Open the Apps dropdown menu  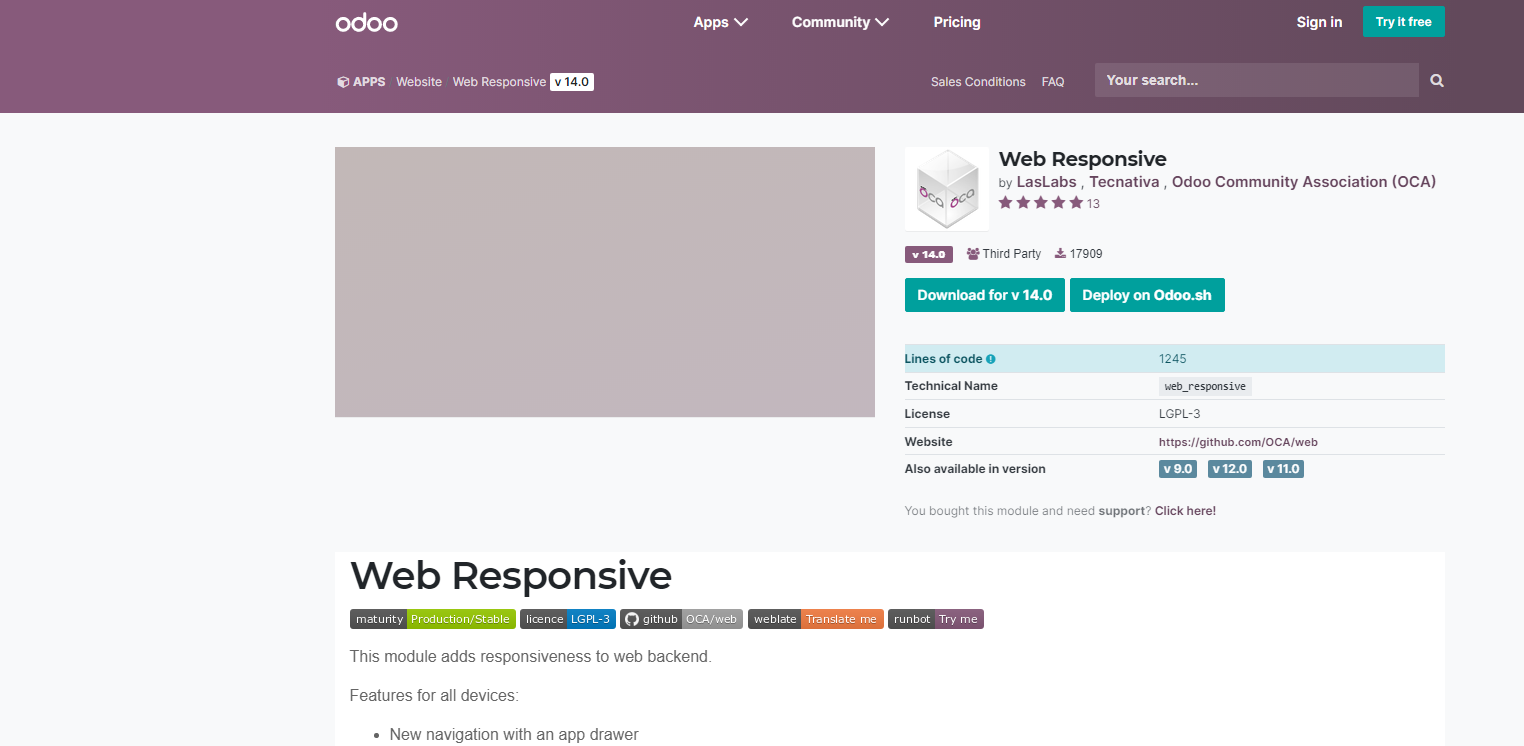click(x=721, y=22)
